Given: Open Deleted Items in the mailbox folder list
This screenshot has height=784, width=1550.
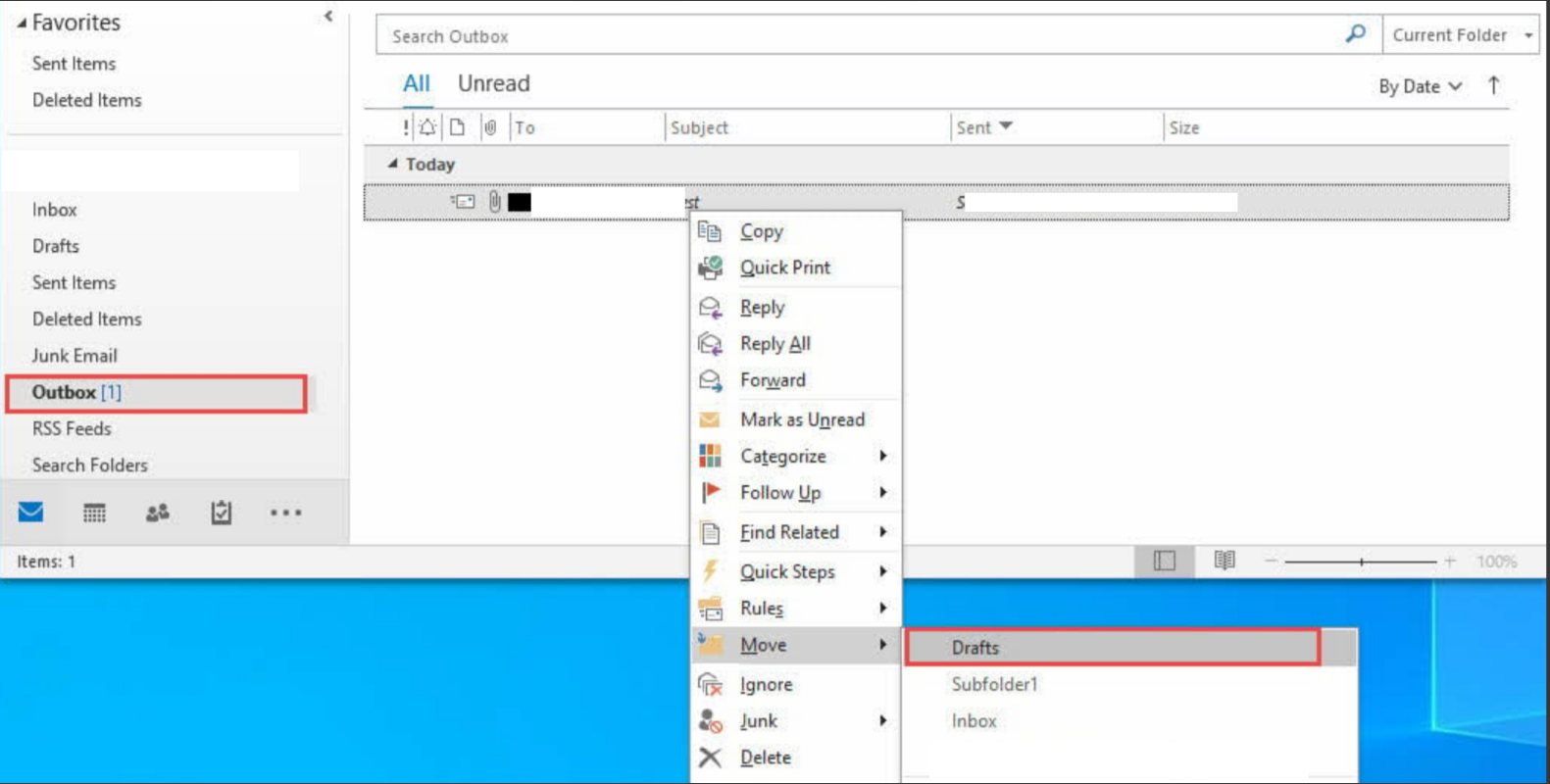Looking at the screenshot, I should point(86,319).
